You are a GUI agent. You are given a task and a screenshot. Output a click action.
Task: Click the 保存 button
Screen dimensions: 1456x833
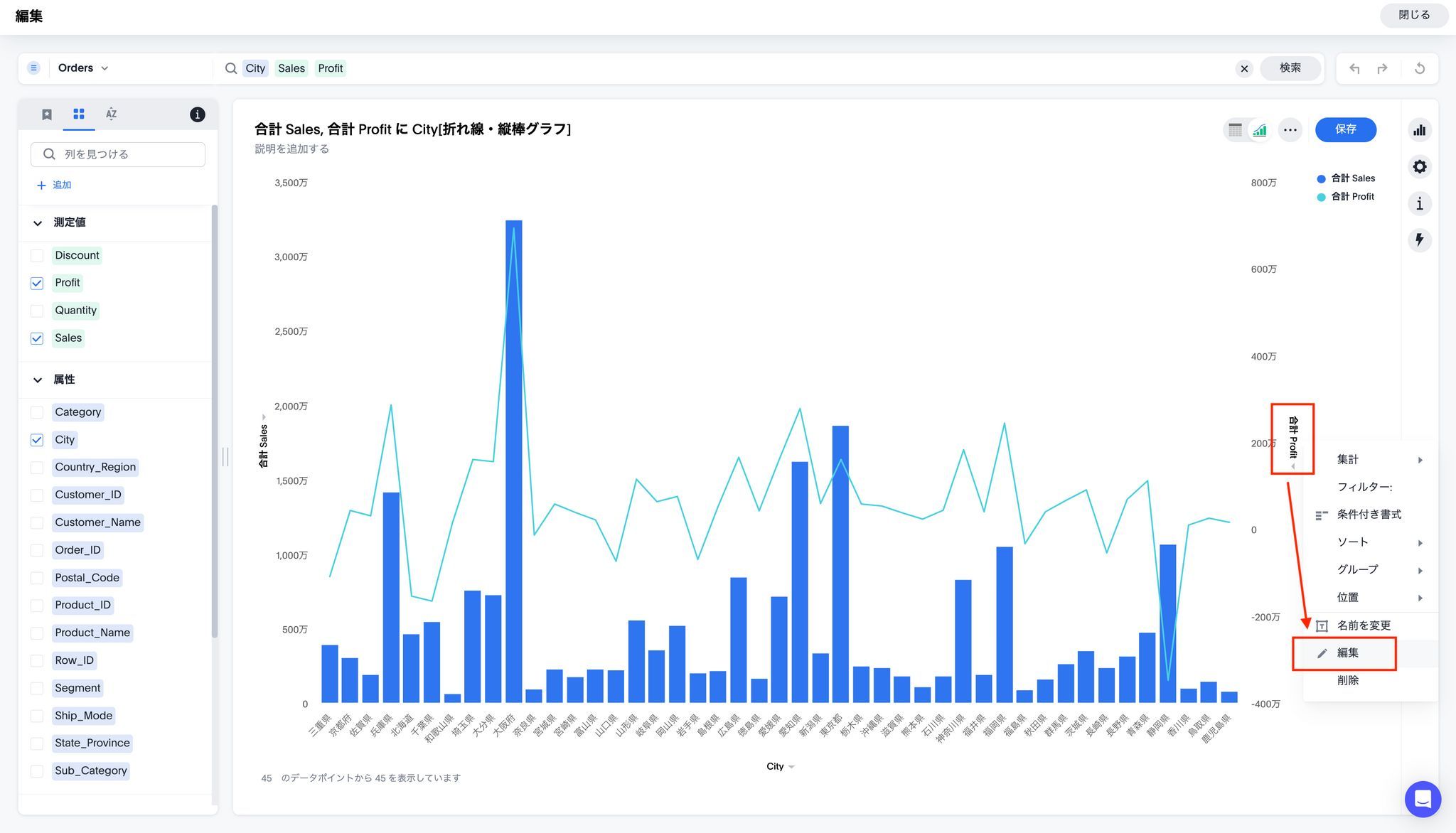(x=1346, y=129)
